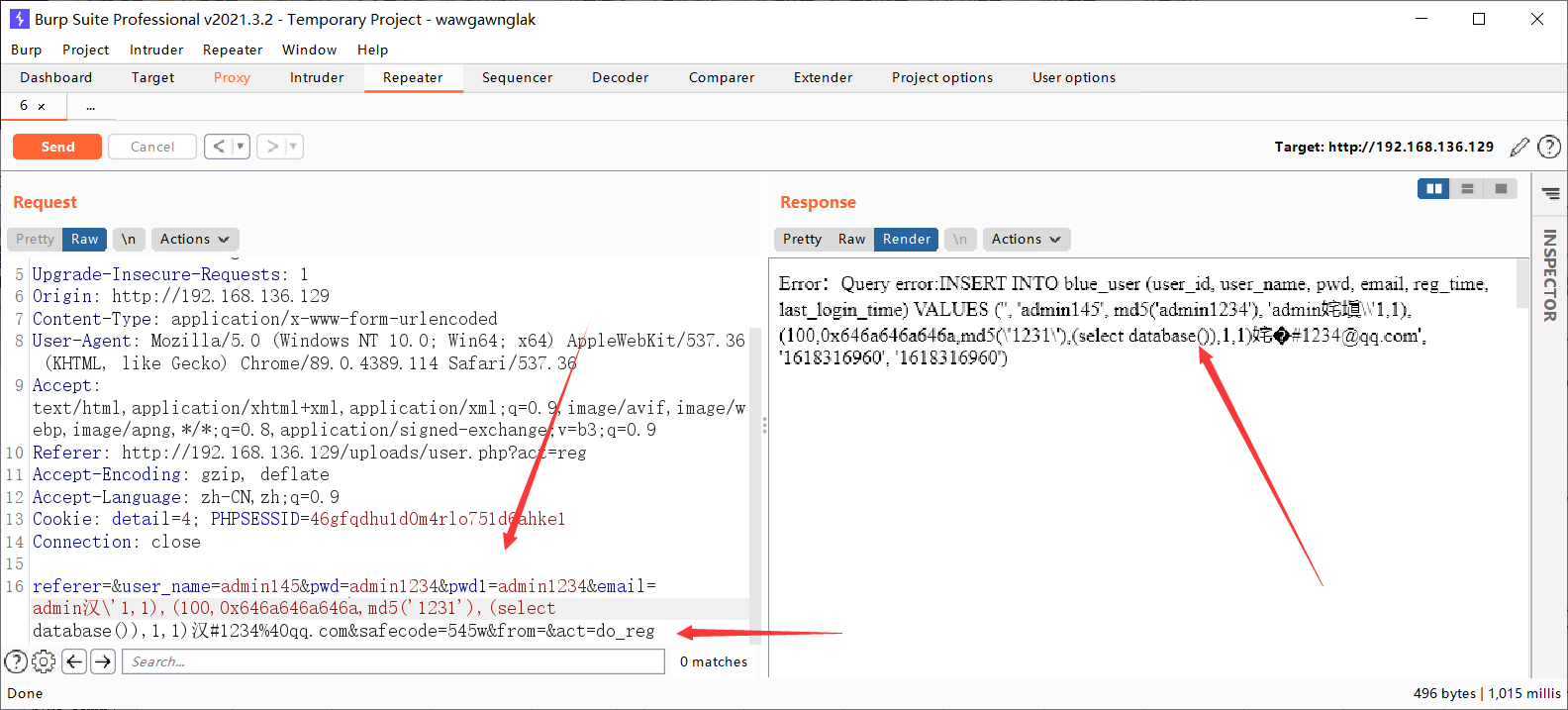This screenshot has width=1568, height=710.
Task: Select the Repeater tool tab
Action: pos(413,77)
